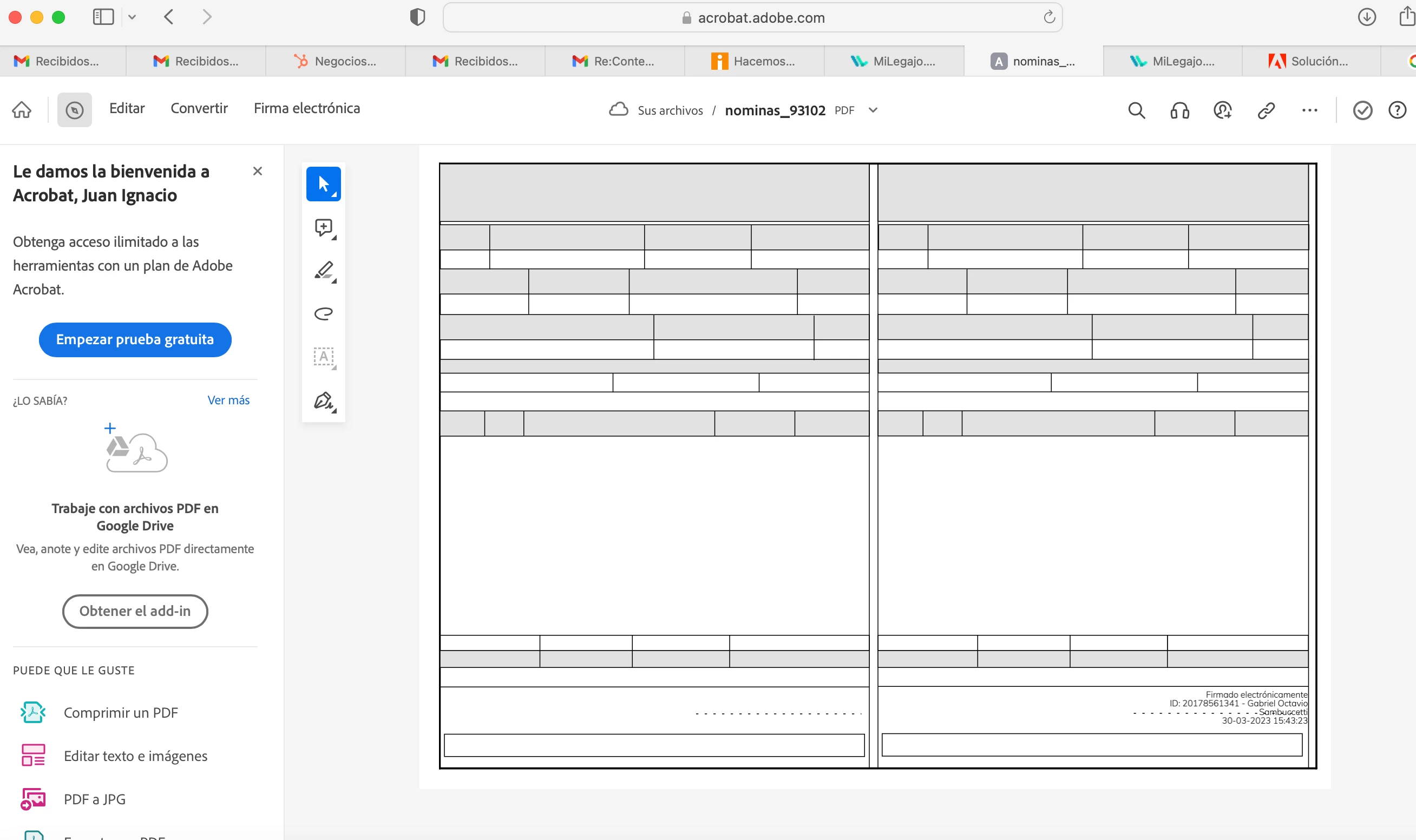
Task: Click Obtener el add-in button
Action: (x=135, y=611)
